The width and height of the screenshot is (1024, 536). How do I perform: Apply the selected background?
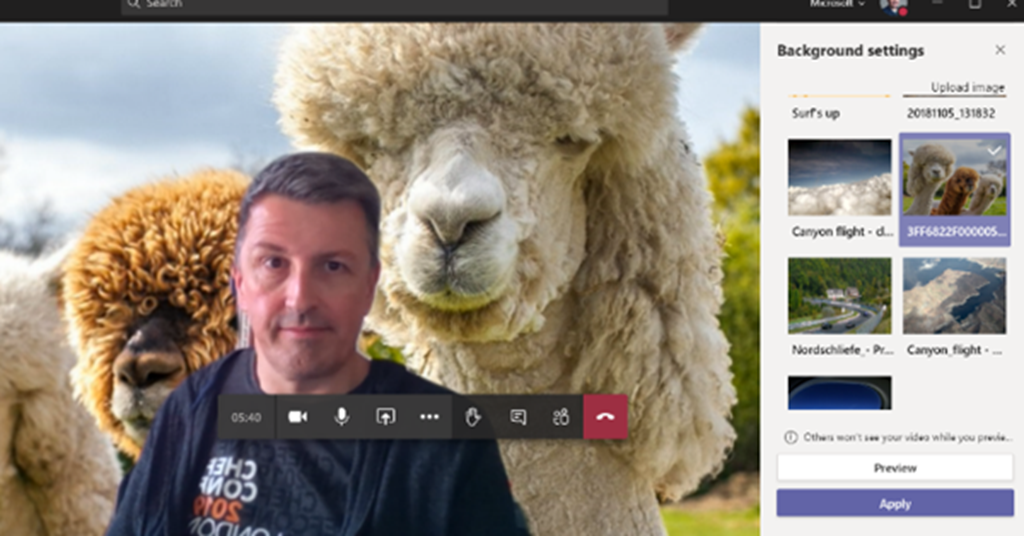(895, 504)
